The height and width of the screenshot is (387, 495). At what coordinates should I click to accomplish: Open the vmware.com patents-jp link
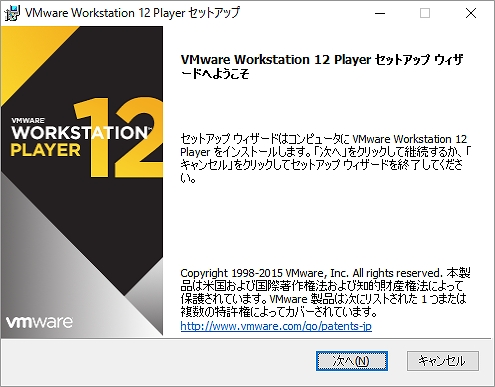pos(276,326)
